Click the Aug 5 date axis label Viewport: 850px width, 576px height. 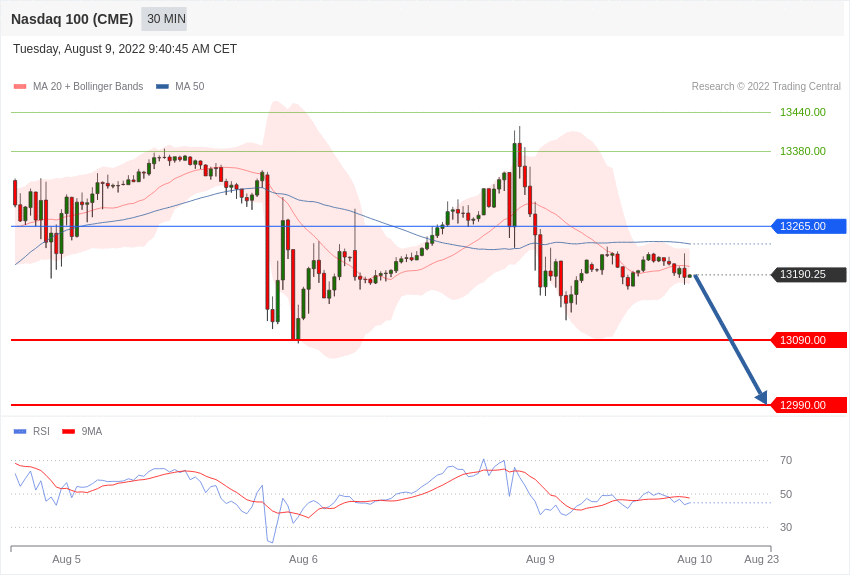click(x=66, y=560)
